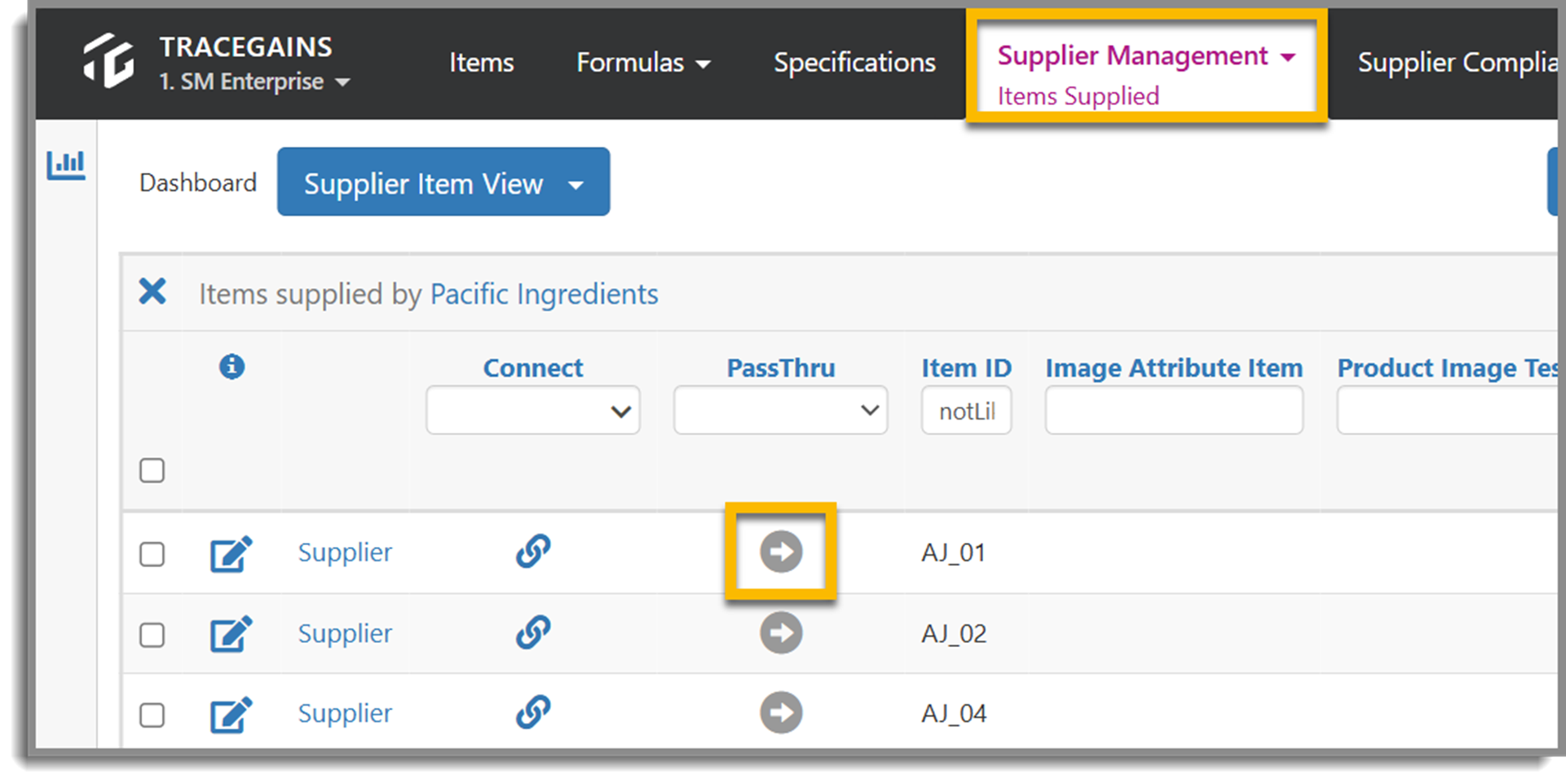Sort by the Connect column header

tap(533, 368)
